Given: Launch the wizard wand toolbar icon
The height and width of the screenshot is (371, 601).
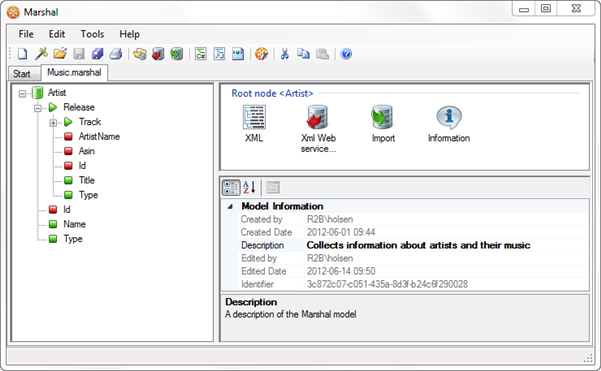Looking at the screenshot, I should (x=41, y=54).
